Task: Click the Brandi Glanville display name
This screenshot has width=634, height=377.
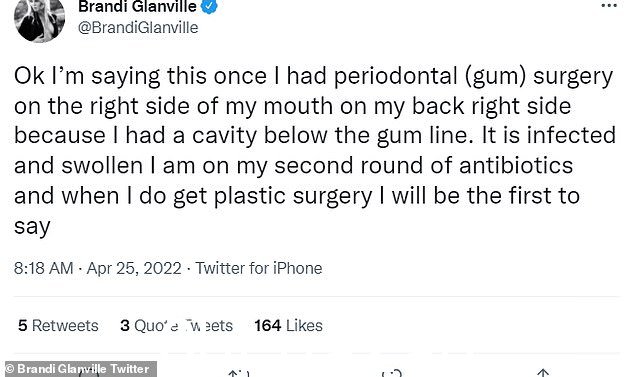Action: click(137, 6)
